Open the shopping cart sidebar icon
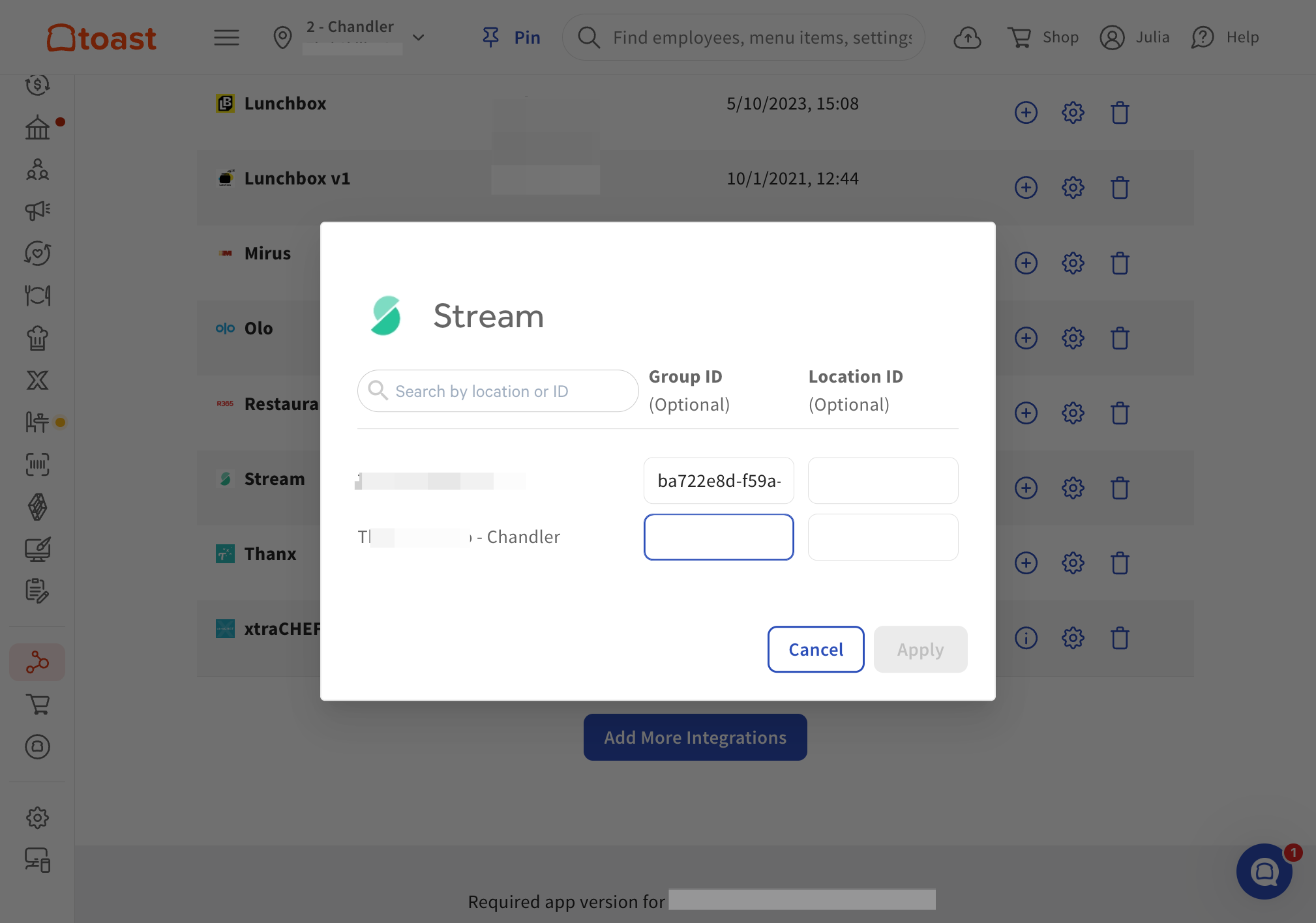 (38, 705)
